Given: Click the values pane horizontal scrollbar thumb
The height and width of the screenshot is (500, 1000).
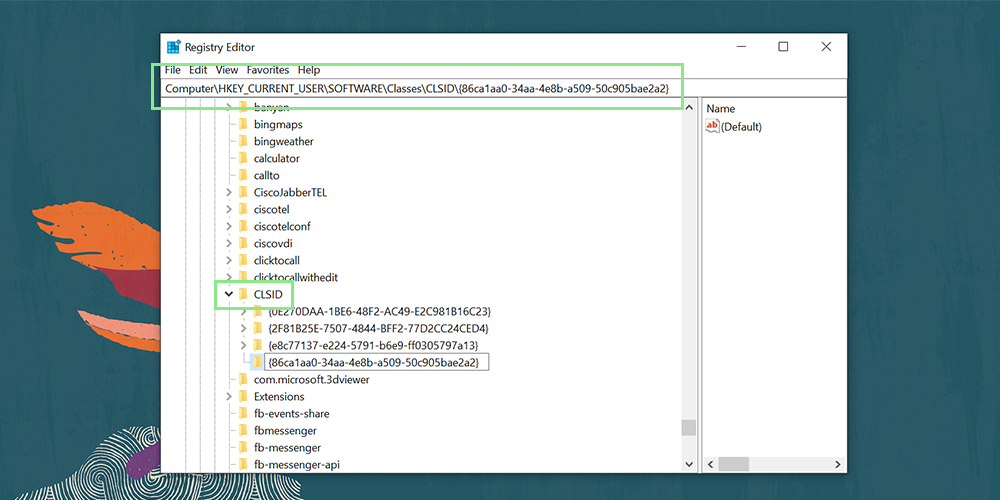Looking at the screenshot, I should click(733, 464).
